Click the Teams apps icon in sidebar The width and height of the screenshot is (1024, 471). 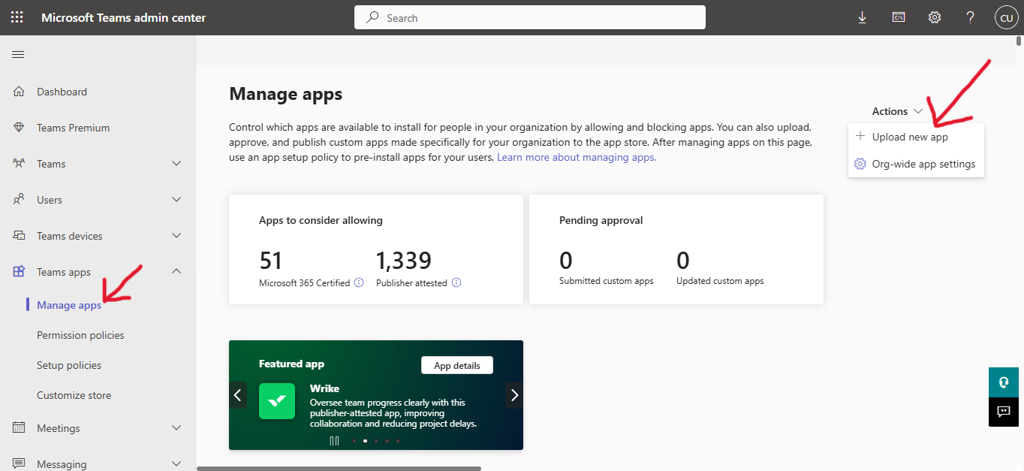[x=19, y=272]
